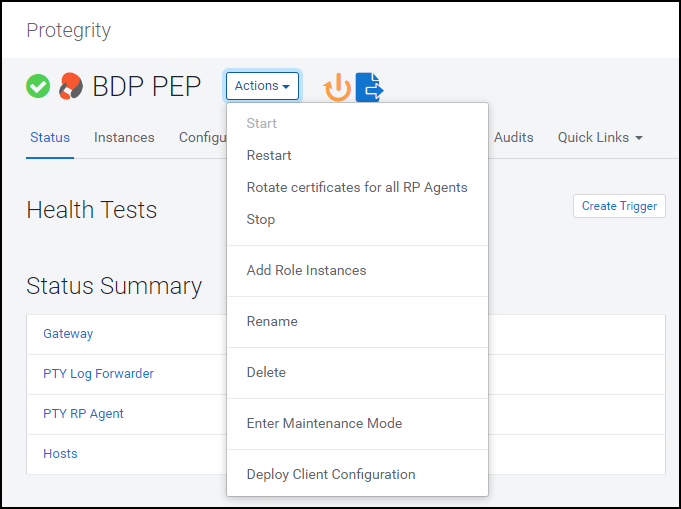Screen dimensions: 681x509
Task: Click the Create Trigger button
Action: click(x=619, y=206)
